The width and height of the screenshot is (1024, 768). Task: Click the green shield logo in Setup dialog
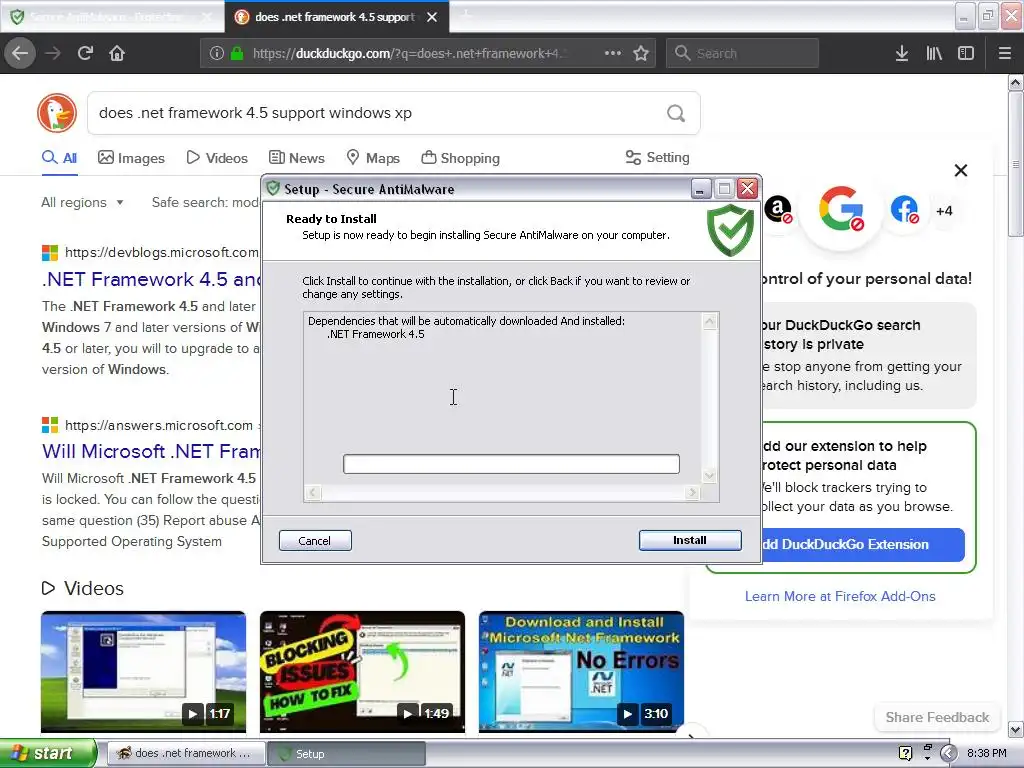coord(731,230)
